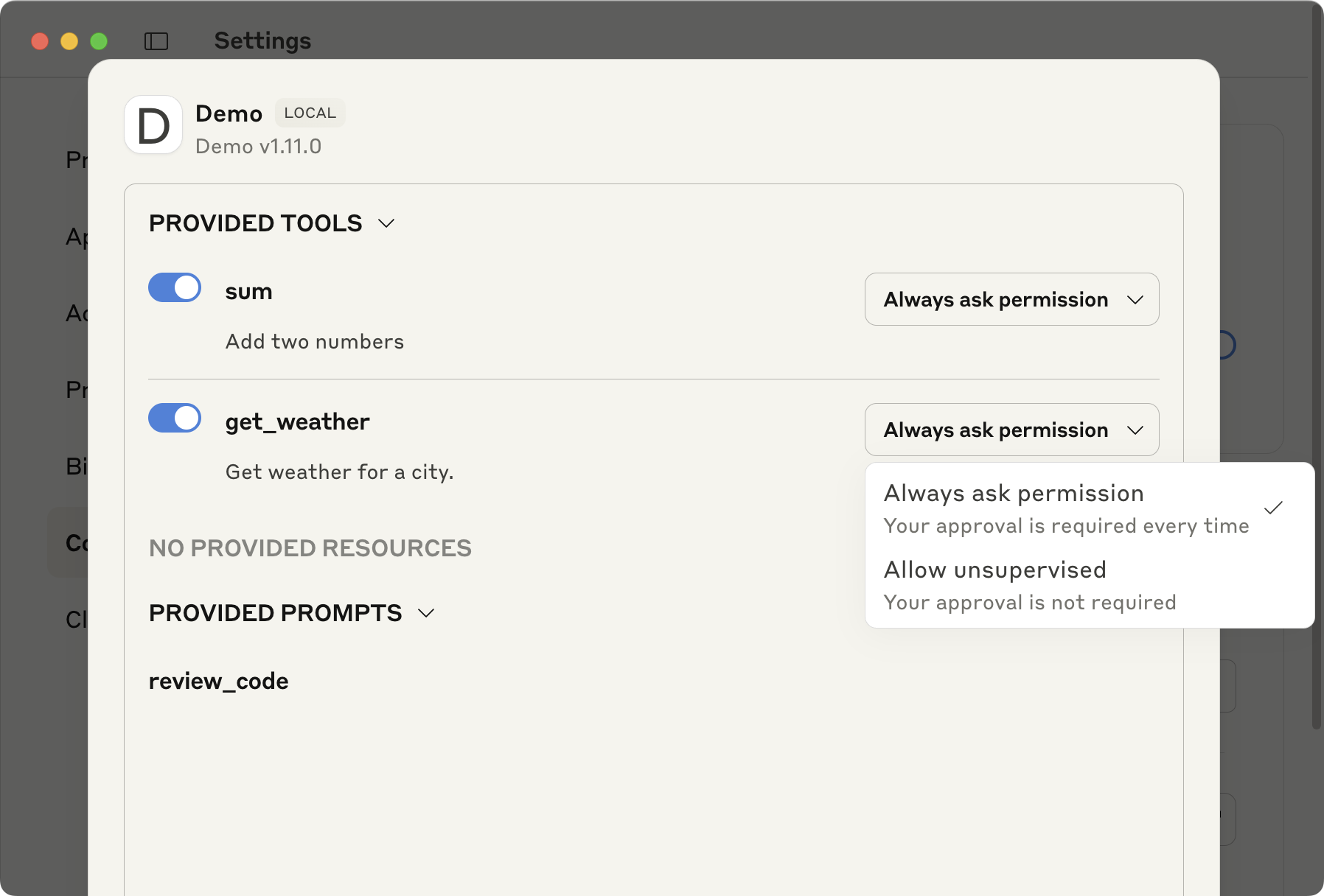This screenshot has width=1324, height=896.
Task: Collapse the PROVIDED TOOLS section
Action: (x=256, y=223)
